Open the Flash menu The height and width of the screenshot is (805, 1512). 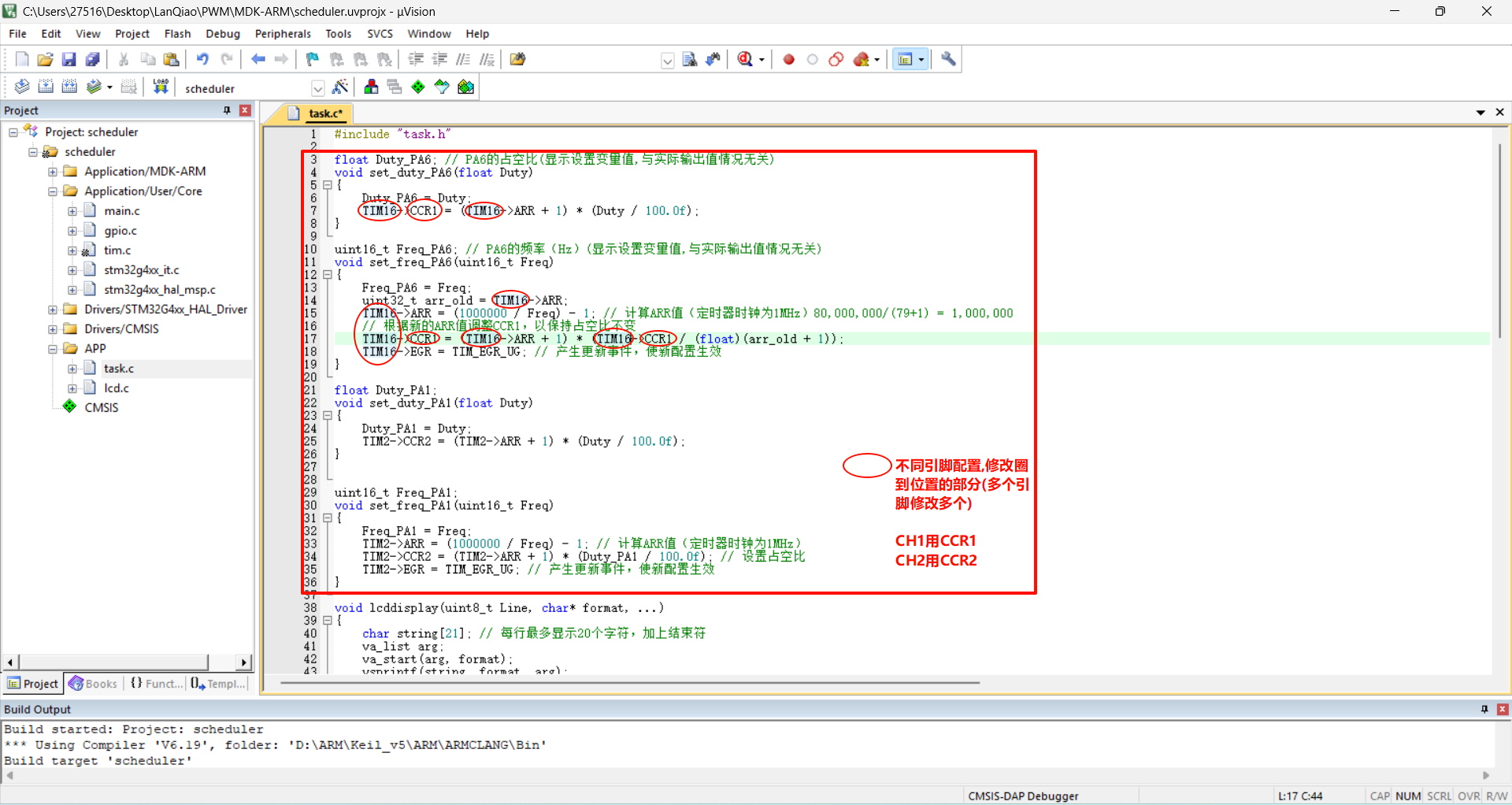click(177, 34)
